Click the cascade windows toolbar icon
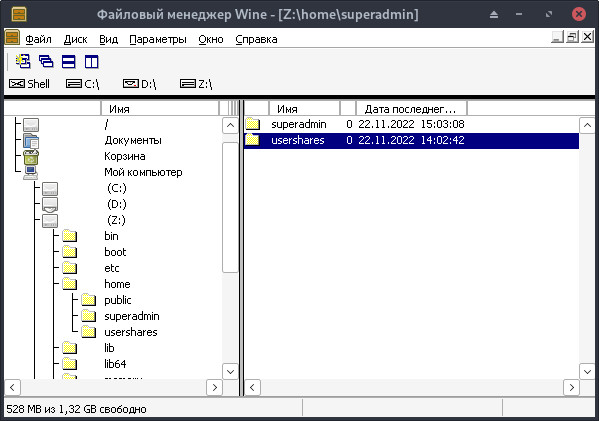 point(46,62)
